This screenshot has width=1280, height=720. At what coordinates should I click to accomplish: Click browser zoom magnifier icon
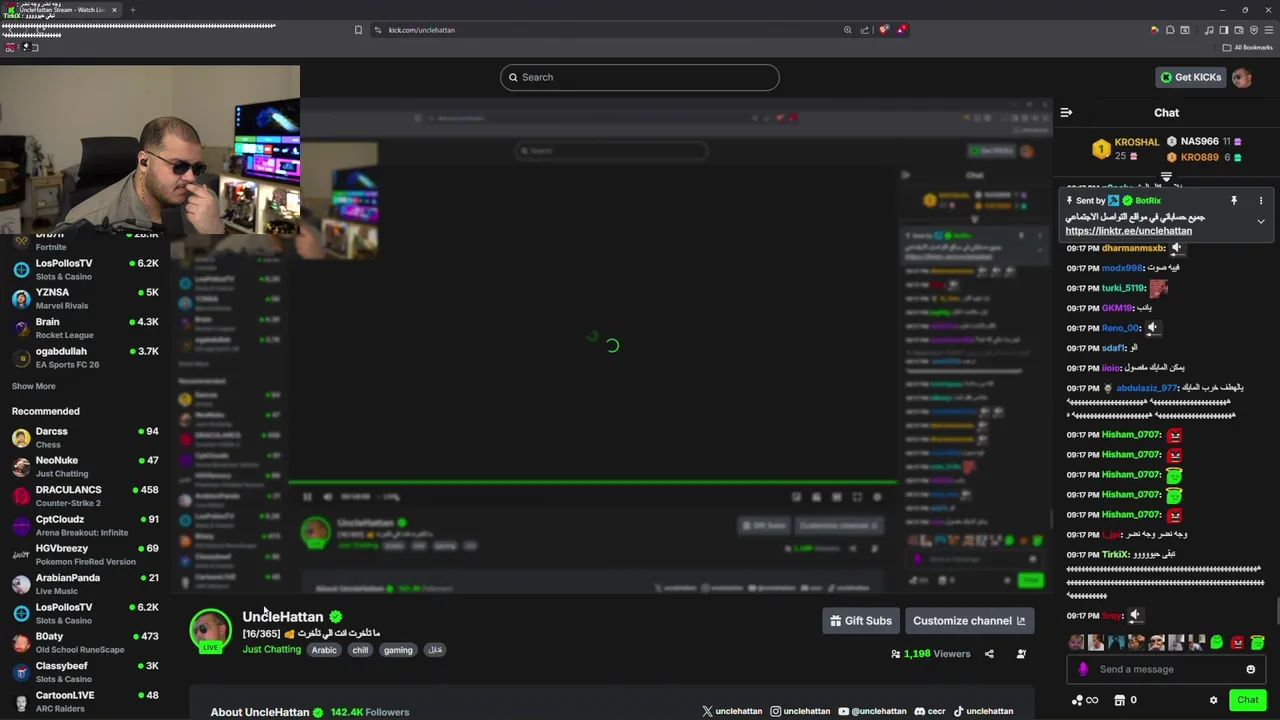pos(848,30)
